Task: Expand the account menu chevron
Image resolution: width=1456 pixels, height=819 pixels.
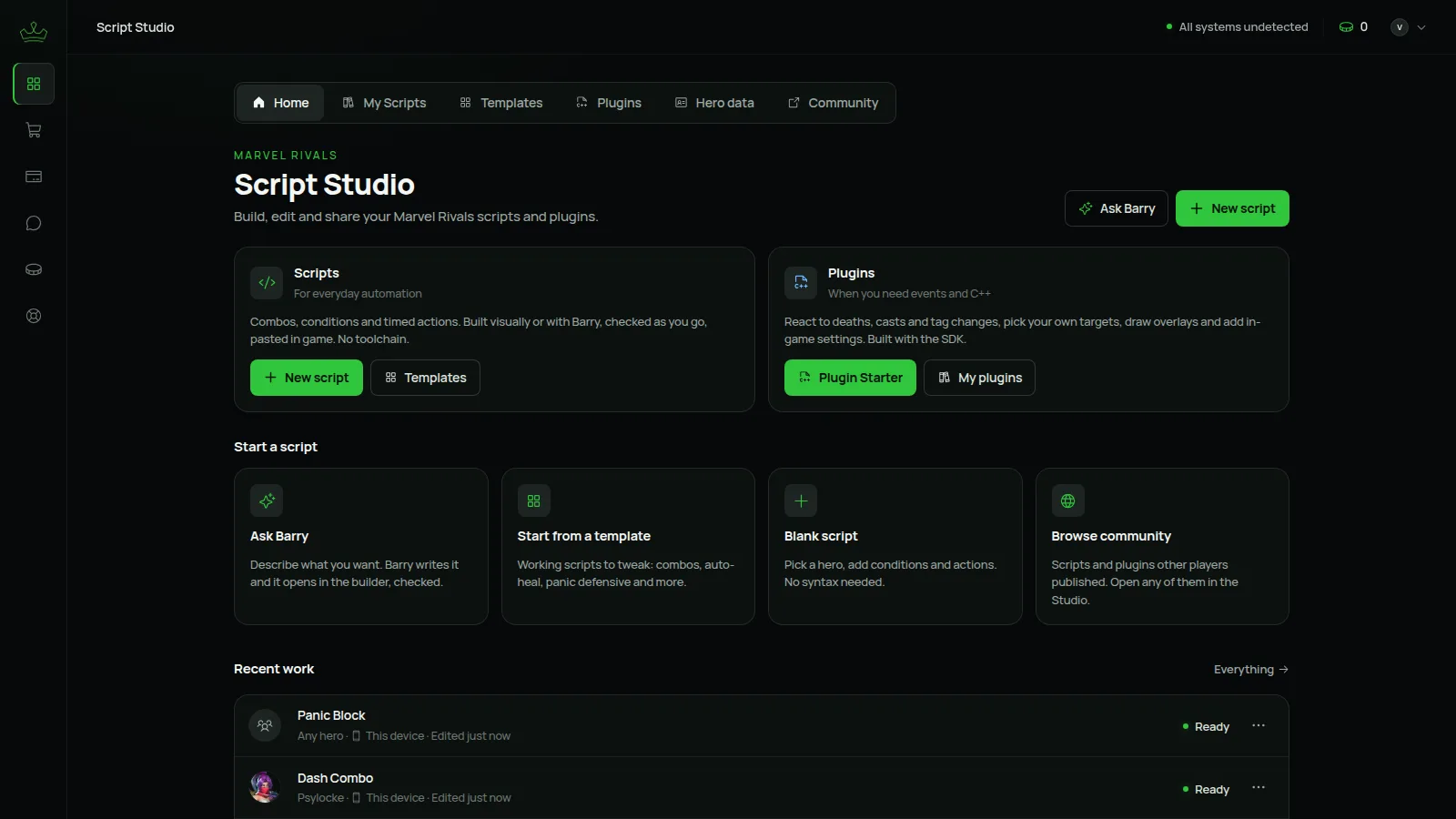Action: [1421, 27]
